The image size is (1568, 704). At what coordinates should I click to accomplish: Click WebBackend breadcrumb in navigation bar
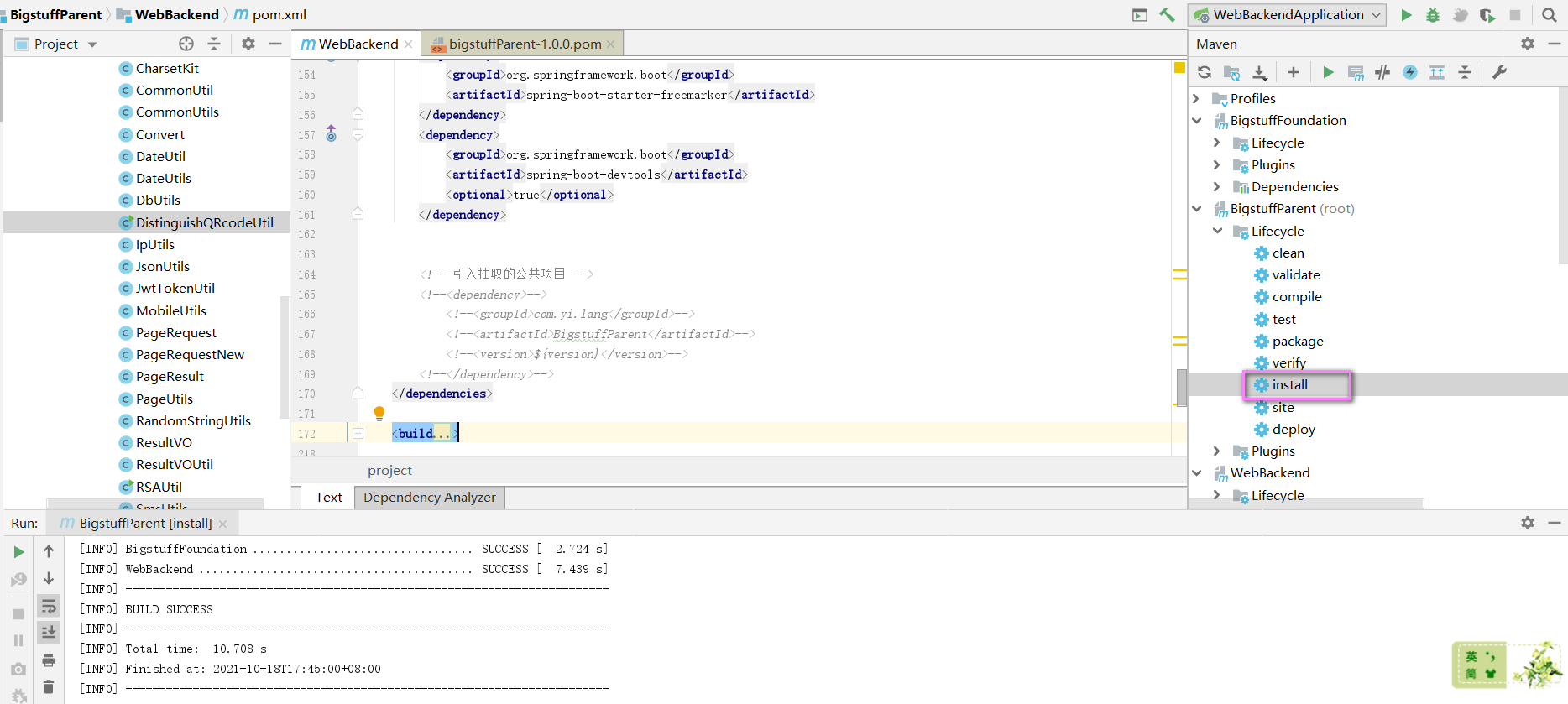coord(168,15)
